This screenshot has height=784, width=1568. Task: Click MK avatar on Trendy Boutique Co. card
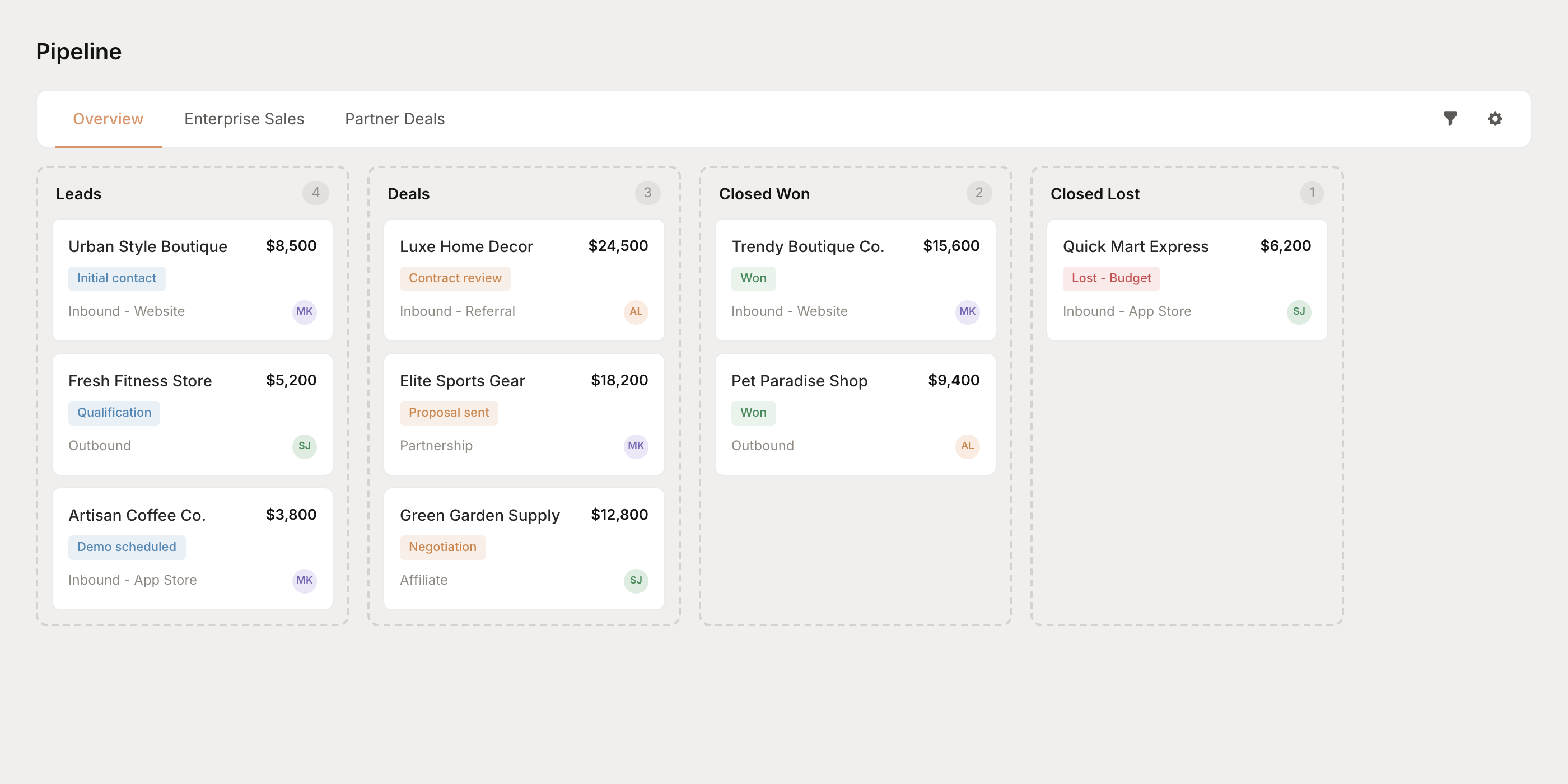(967, 312)
